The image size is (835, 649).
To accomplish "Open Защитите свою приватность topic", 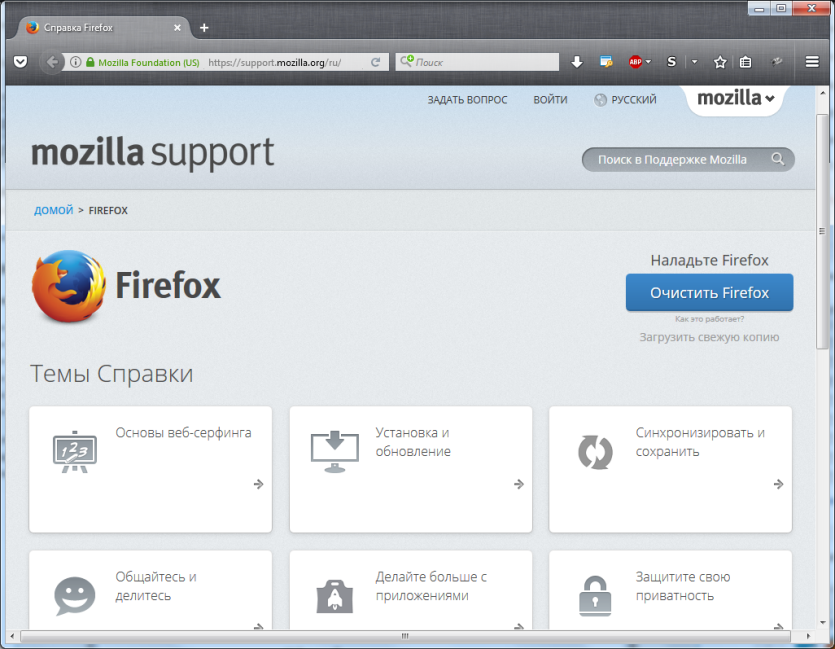I will pos(683,586).
